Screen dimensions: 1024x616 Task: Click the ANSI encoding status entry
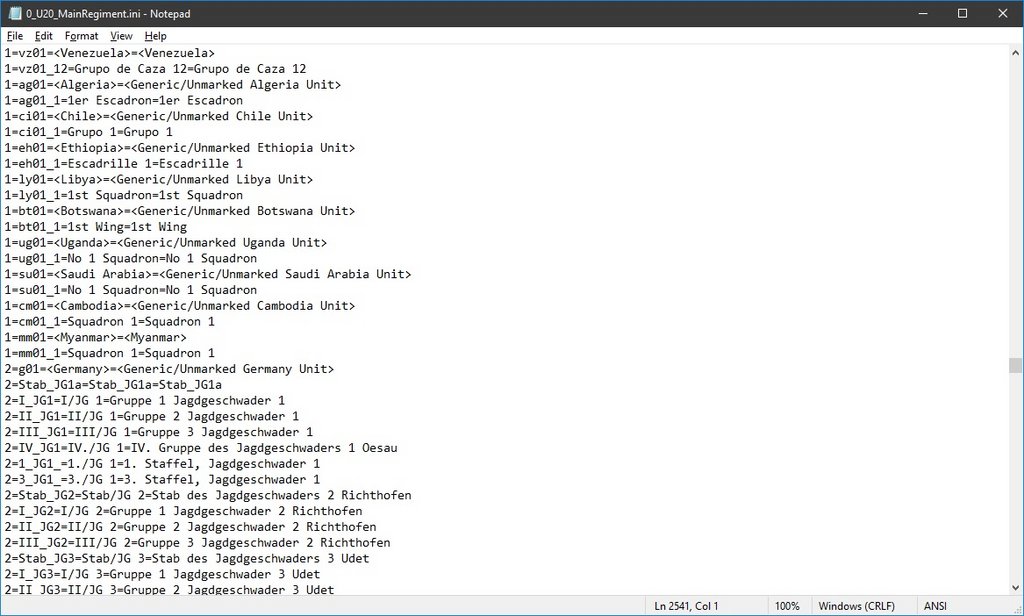coord(935,606)
